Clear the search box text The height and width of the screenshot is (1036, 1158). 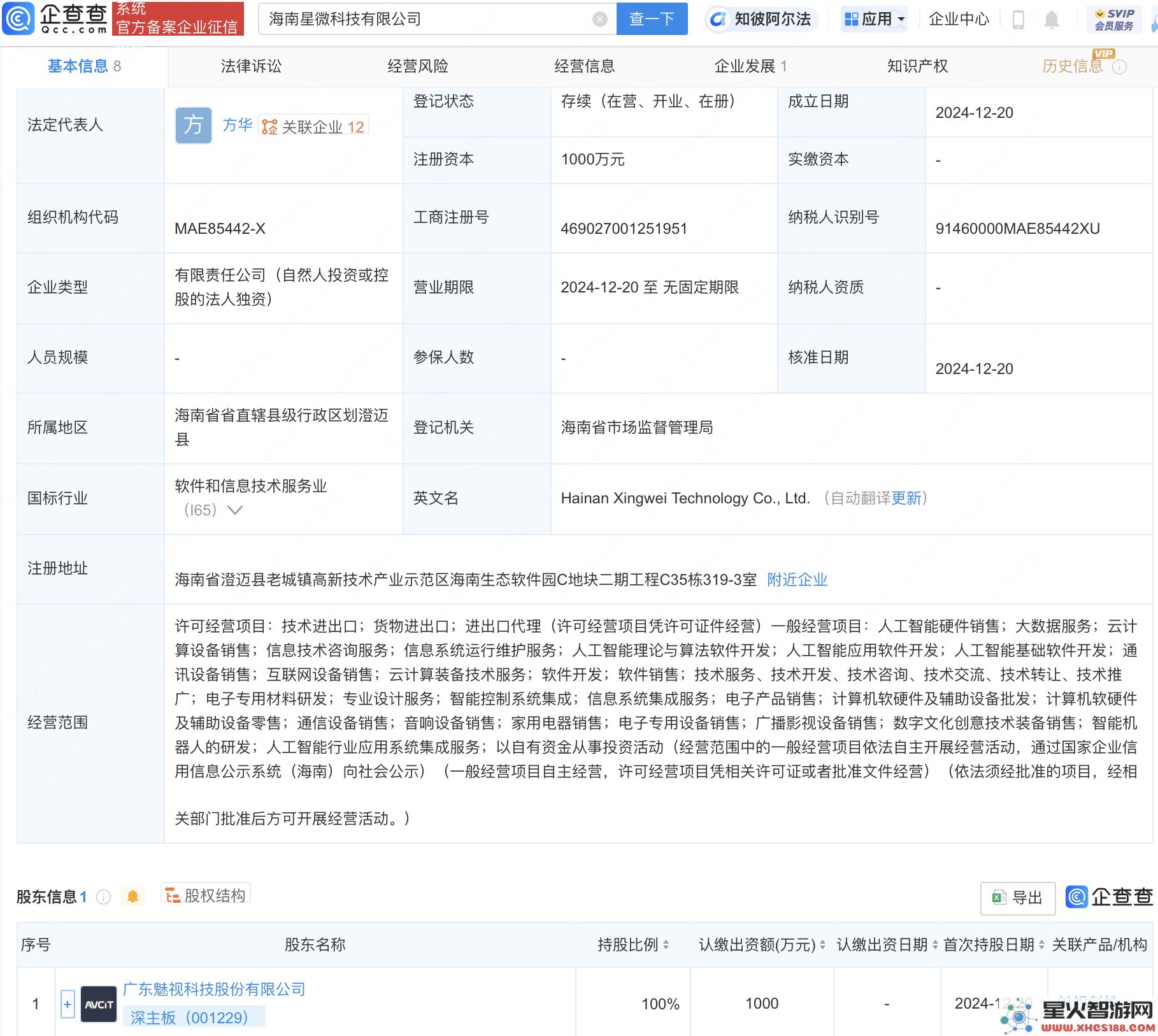[599, 19]
